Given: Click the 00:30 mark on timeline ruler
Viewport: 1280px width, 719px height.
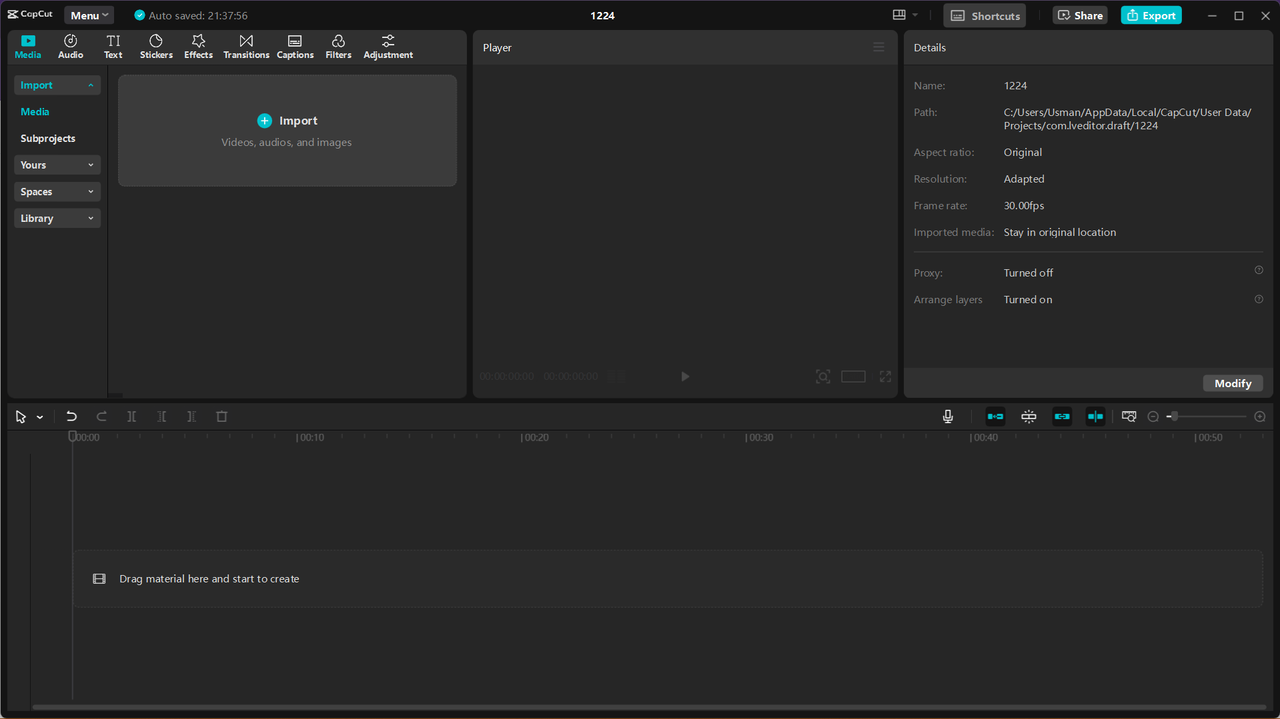Looking at the screenshot, I should point(760,437).
